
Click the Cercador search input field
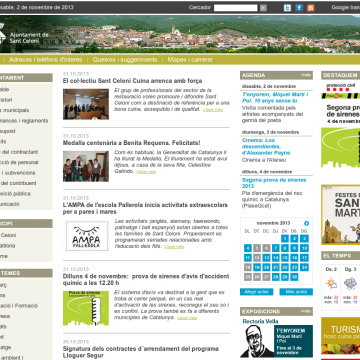pos(236,8)
